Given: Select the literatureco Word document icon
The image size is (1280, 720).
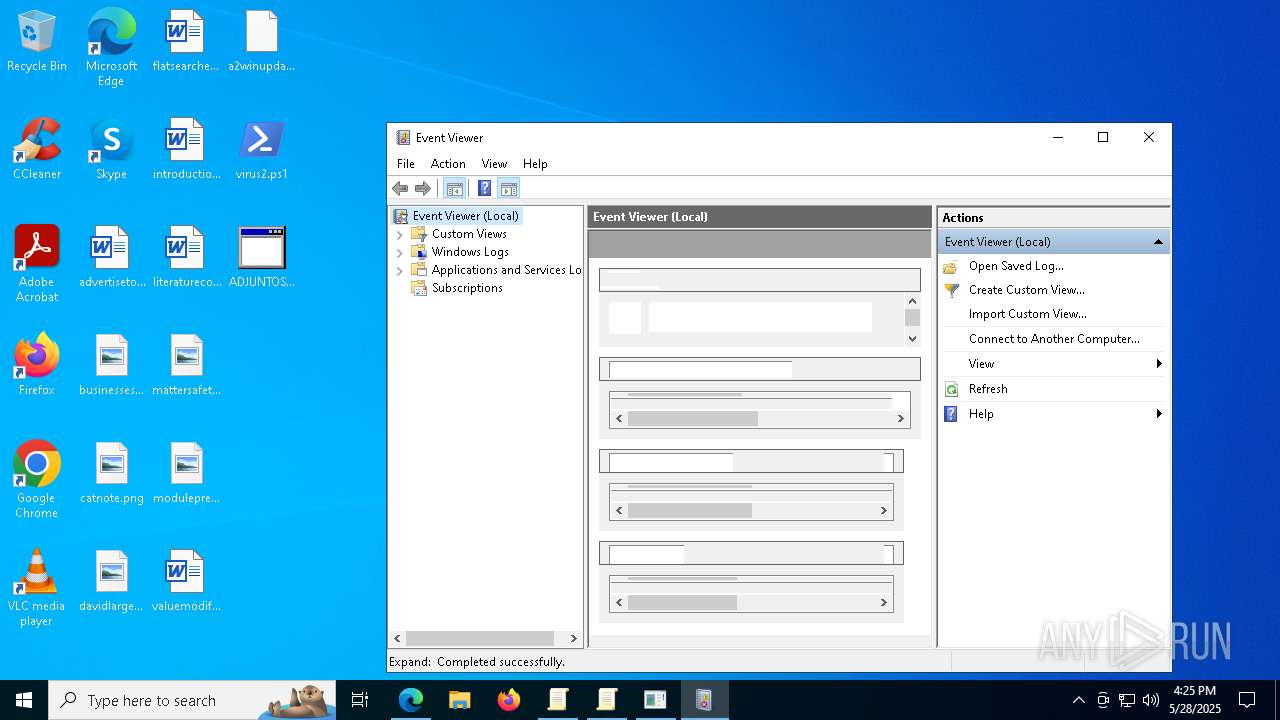Looking at the screenshot, I should point(187,257).
